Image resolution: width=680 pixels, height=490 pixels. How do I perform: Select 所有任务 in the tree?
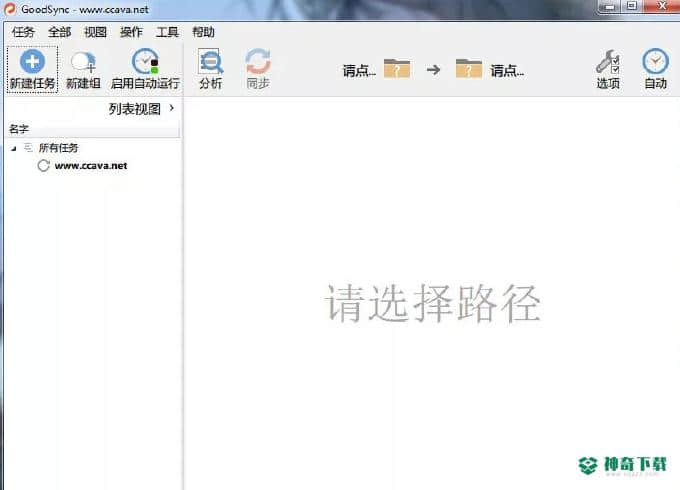(x=59, y=148)
